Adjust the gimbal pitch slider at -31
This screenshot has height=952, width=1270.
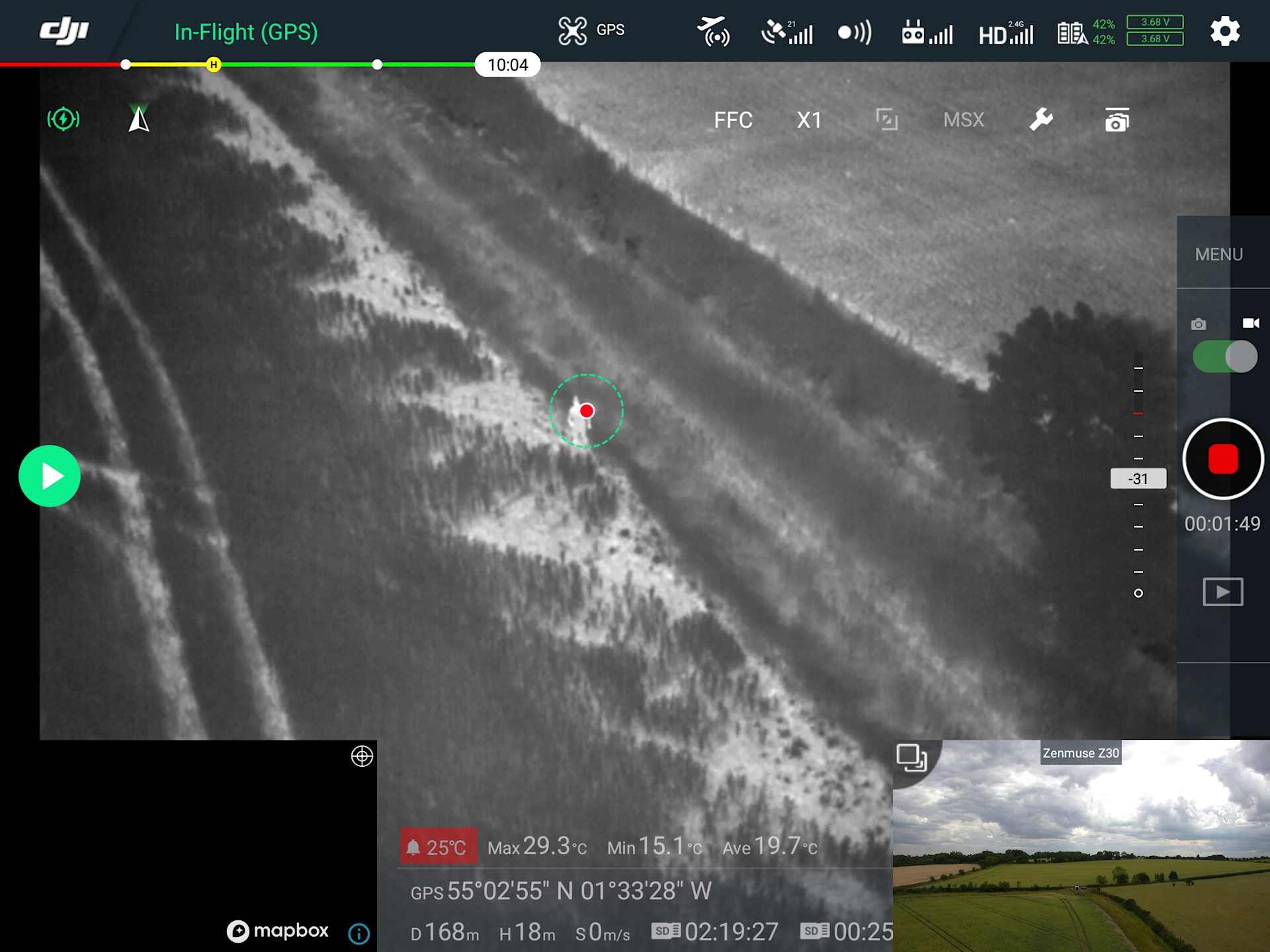tap(1138, 479)
